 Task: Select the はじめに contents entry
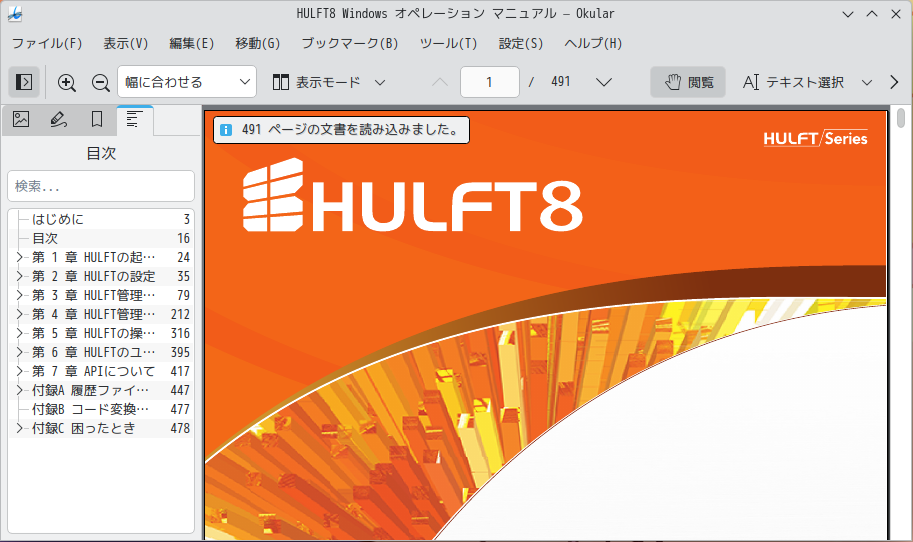101,219
